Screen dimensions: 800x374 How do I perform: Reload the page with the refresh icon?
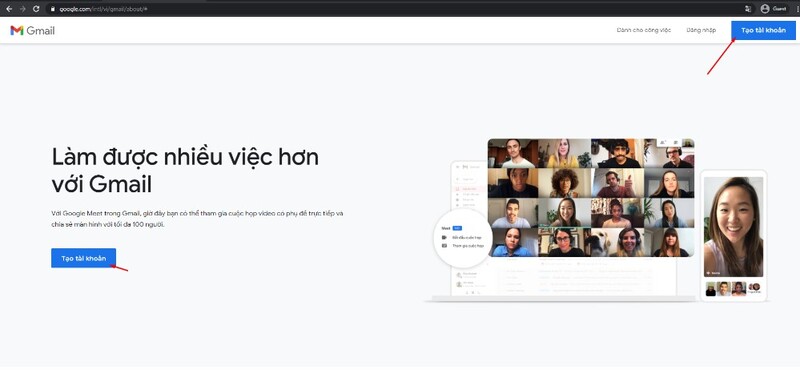36,9
